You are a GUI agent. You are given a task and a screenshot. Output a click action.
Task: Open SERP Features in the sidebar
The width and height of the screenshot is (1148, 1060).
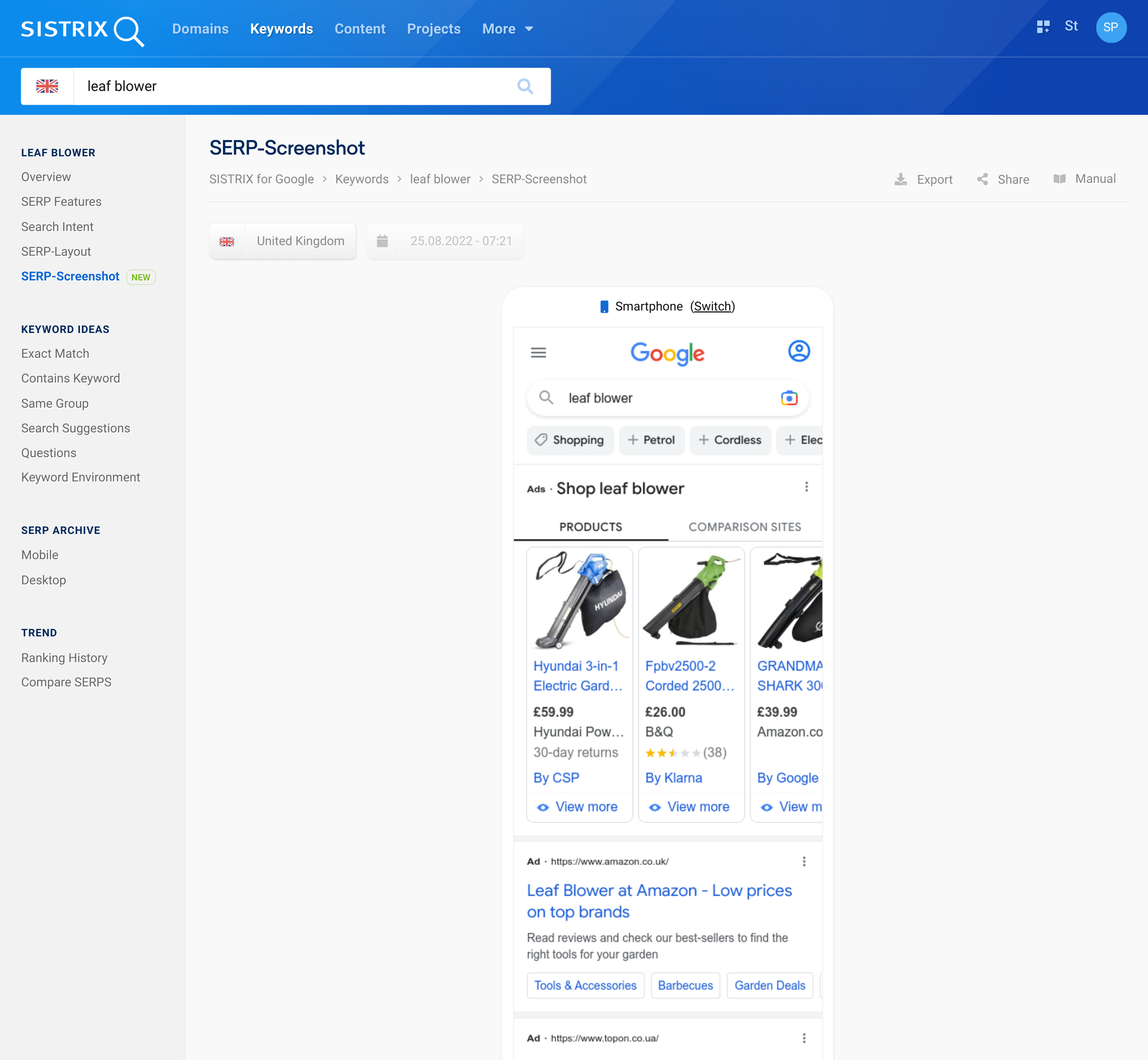tap(61, 202)
